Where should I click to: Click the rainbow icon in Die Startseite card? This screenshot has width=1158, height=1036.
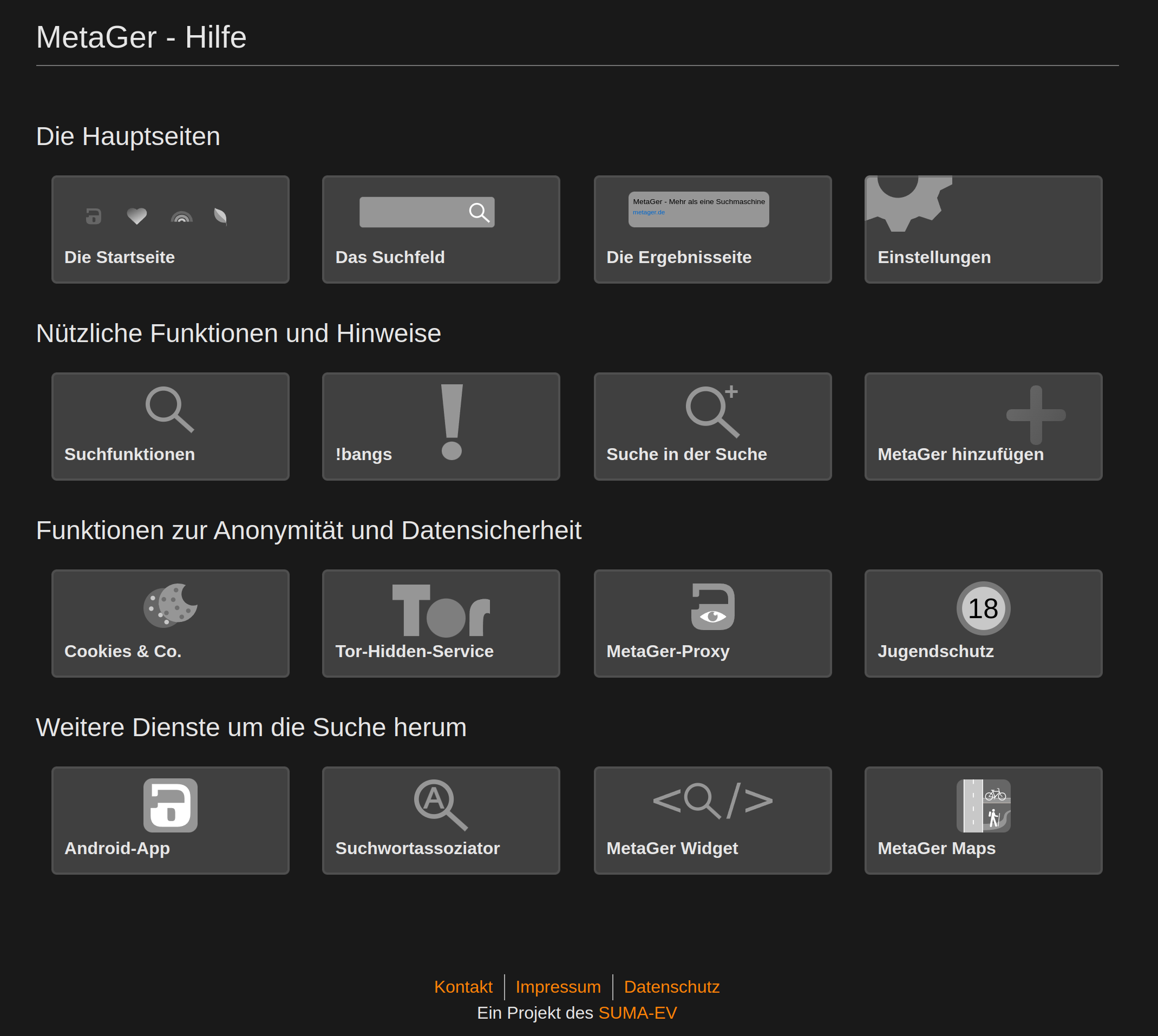click(x=181, y=217)
